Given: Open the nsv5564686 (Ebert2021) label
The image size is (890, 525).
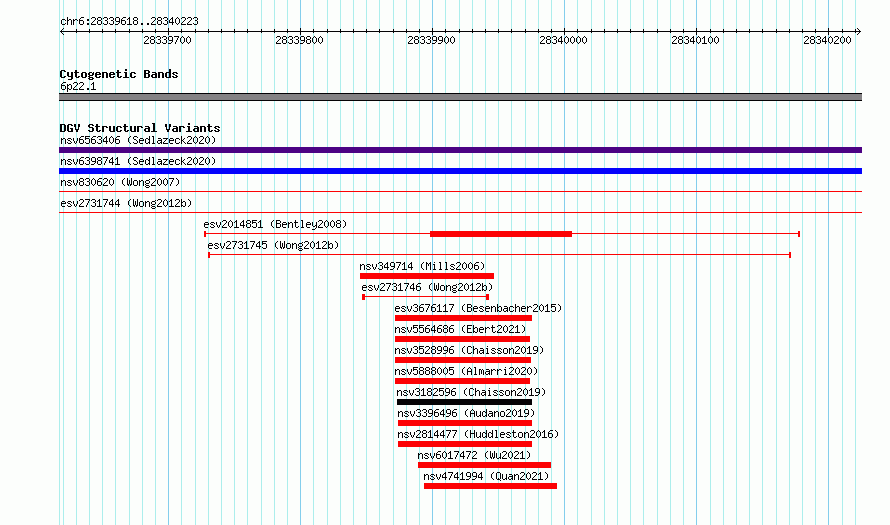Looking at the screenshot, I should coord(460,329).
